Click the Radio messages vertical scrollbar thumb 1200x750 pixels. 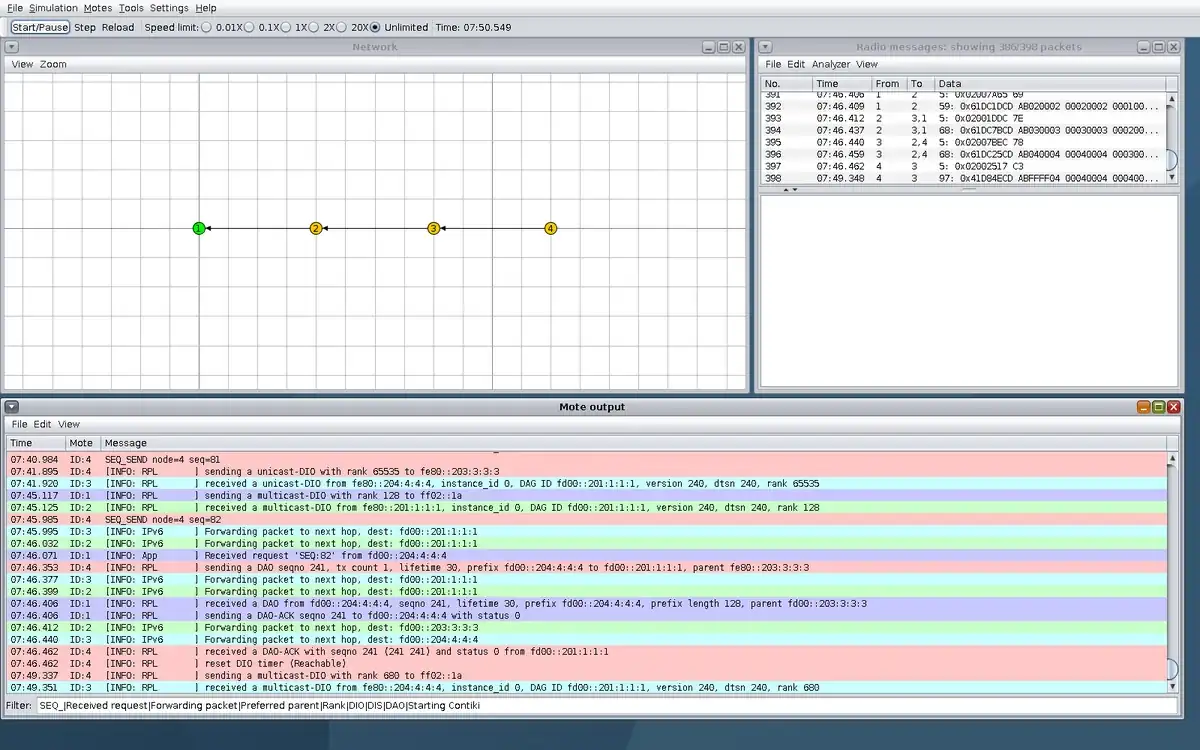click(1172, 160)
